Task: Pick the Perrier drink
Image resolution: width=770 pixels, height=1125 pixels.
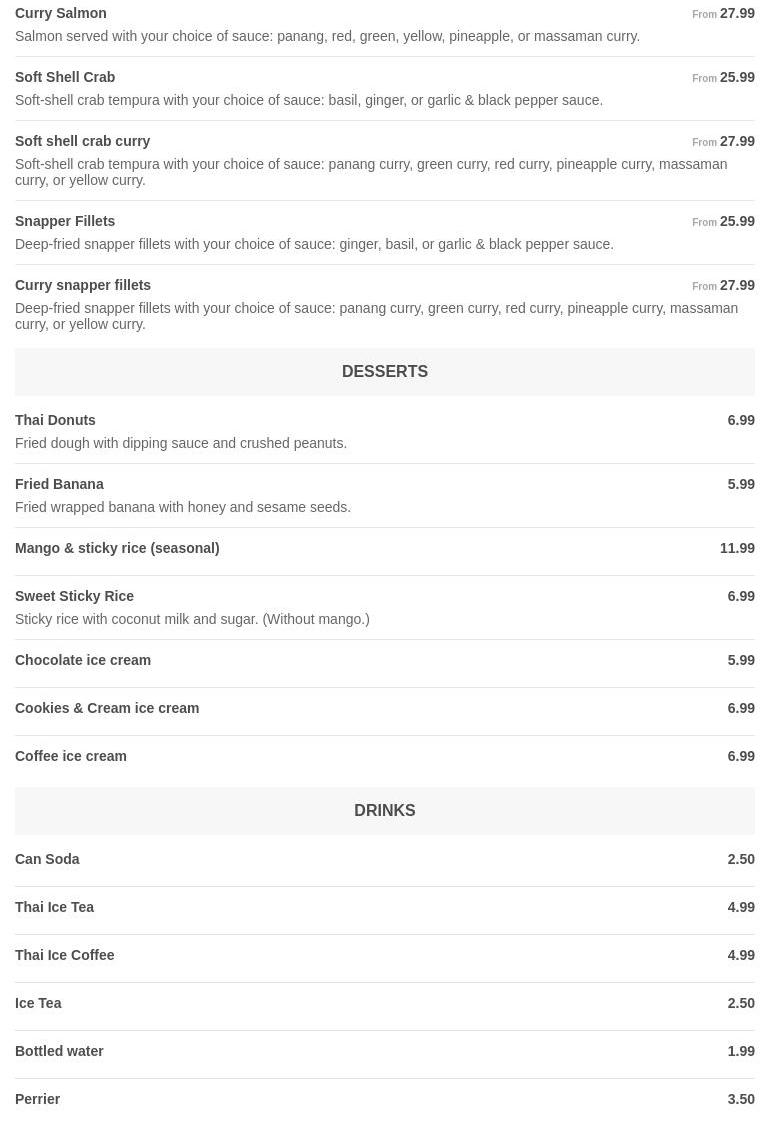Action: tap(38, 1099)
